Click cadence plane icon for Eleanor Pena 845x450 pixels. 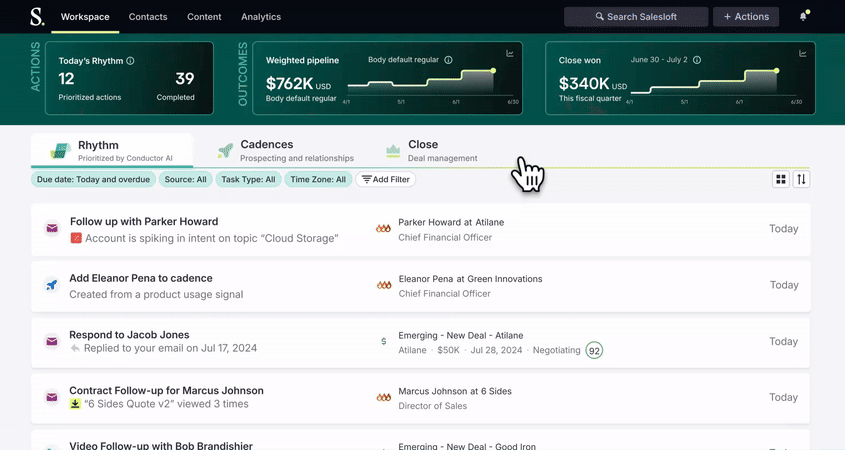click(x=52, y=285)
